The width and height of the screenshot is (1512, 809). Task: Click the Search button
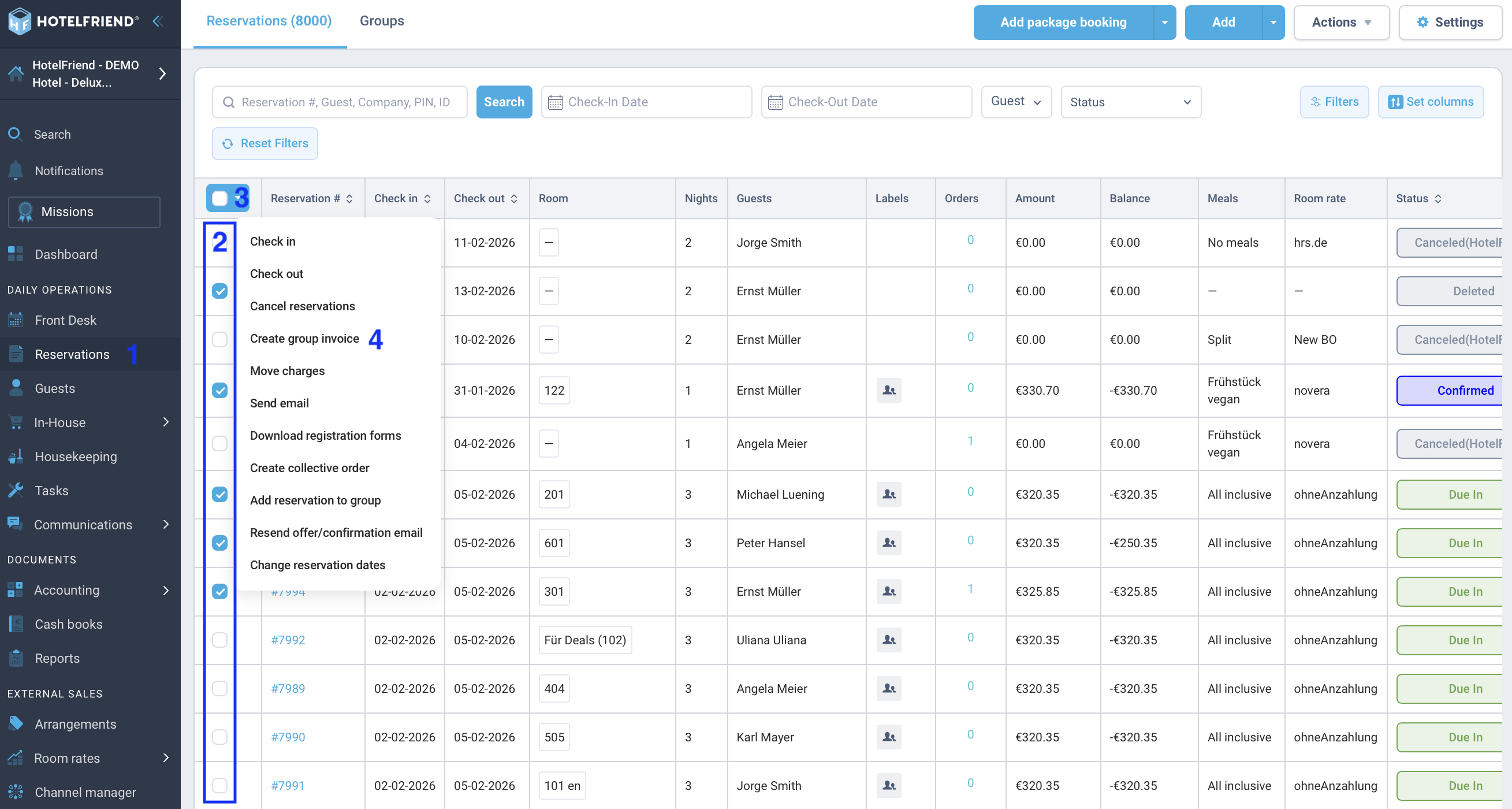coord(504,102)
